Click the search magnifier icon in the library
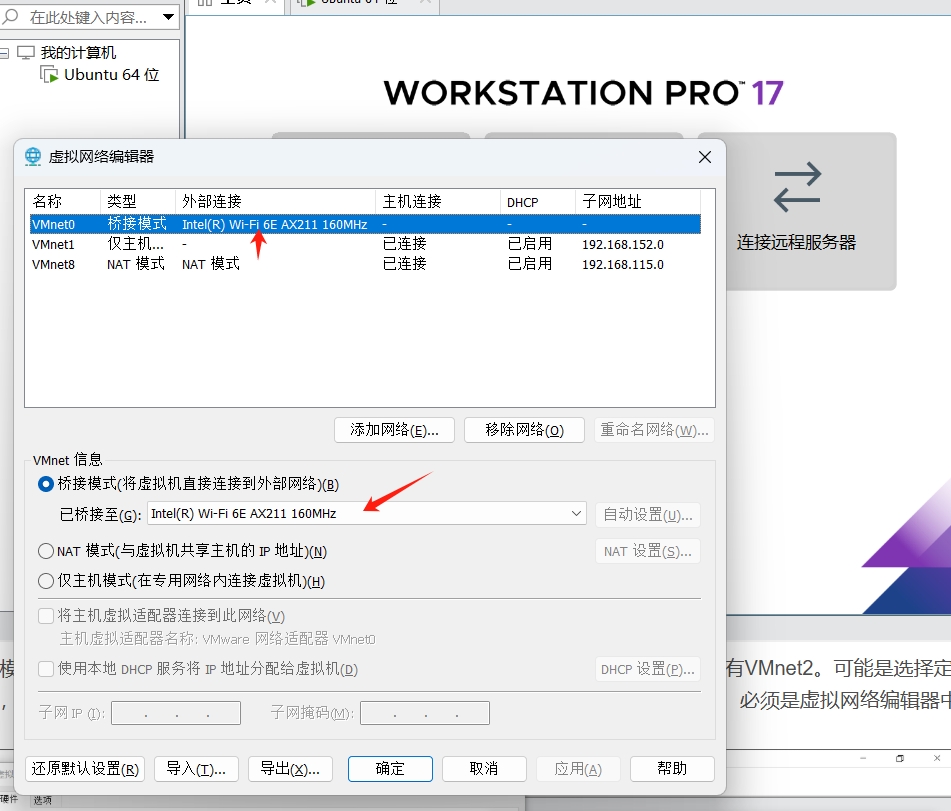The height and width of the screenshot is (811, 951). [x=10, y=16]
